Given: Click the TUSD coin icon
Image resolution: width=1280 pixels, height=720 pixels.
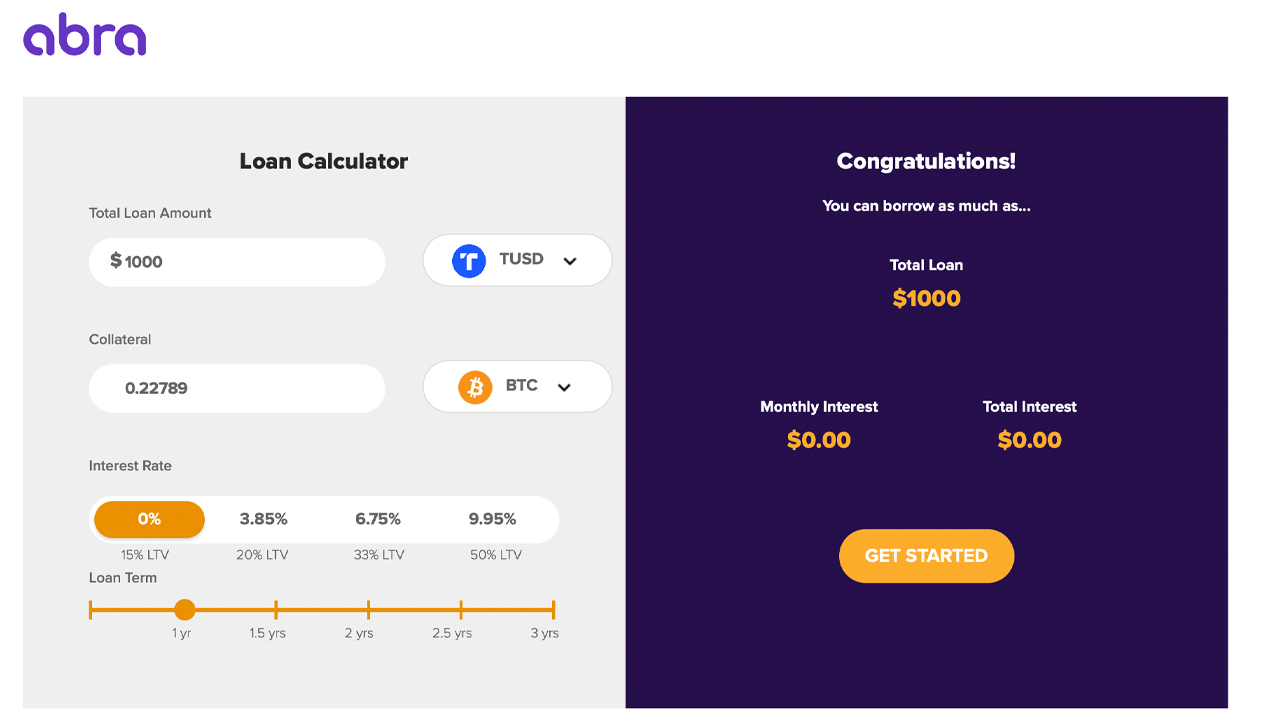Looking at the screenshot, I should point(469,261).
